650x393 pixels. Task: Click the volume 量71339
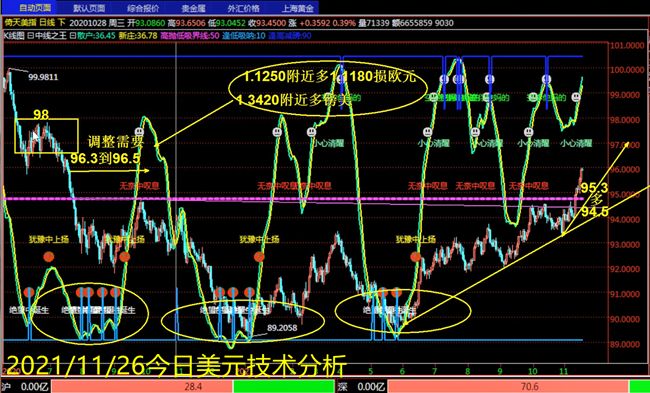tap(374, 23)
